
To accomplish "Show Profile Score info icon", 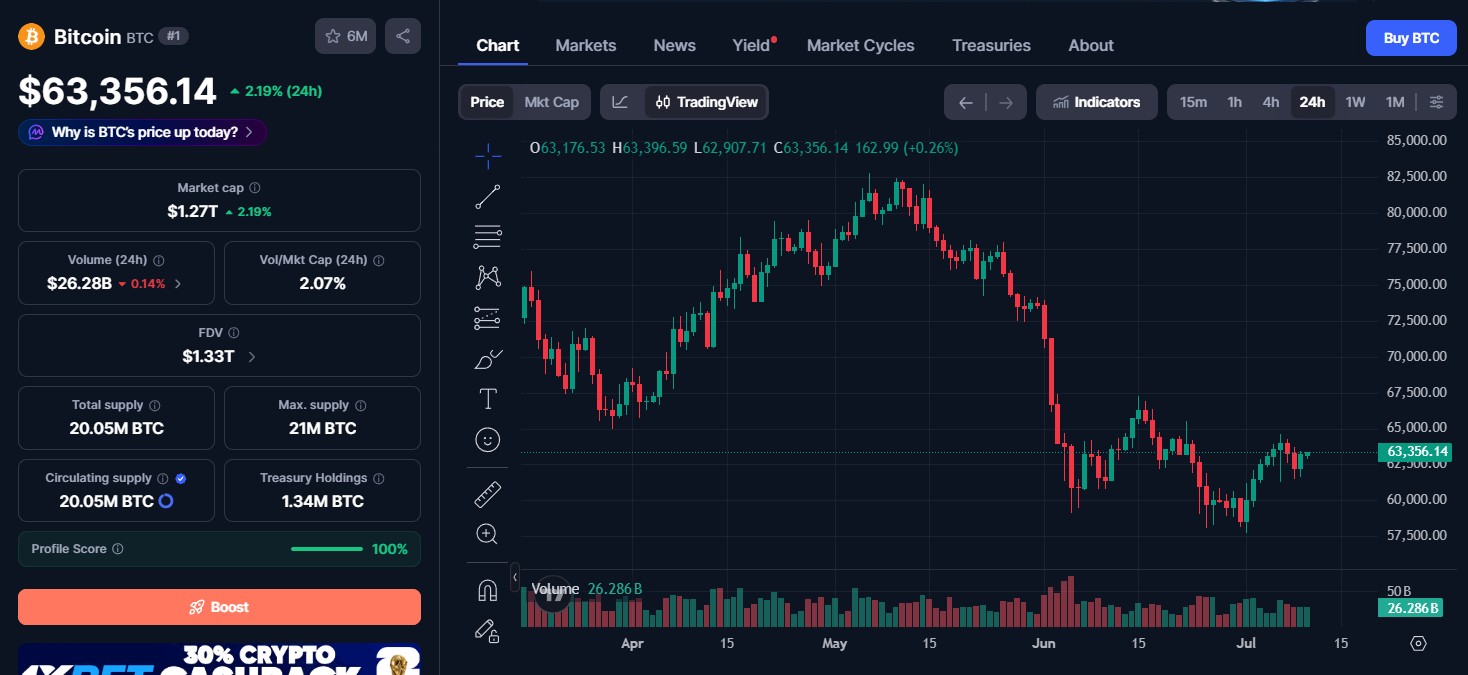I will tap(118, 549).
